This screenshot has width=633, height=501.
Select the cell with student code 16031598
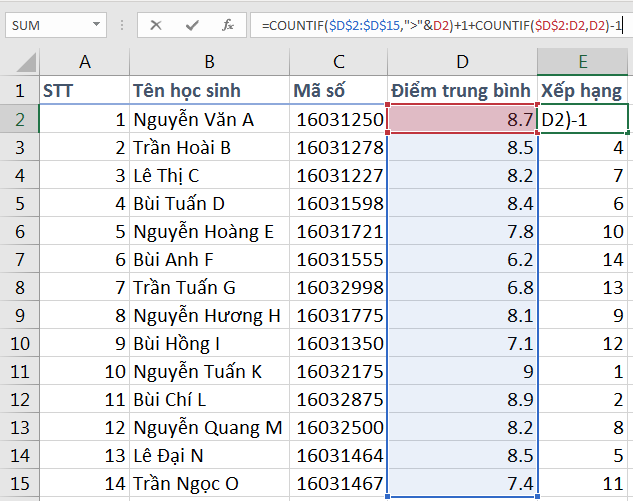(339, 204)
